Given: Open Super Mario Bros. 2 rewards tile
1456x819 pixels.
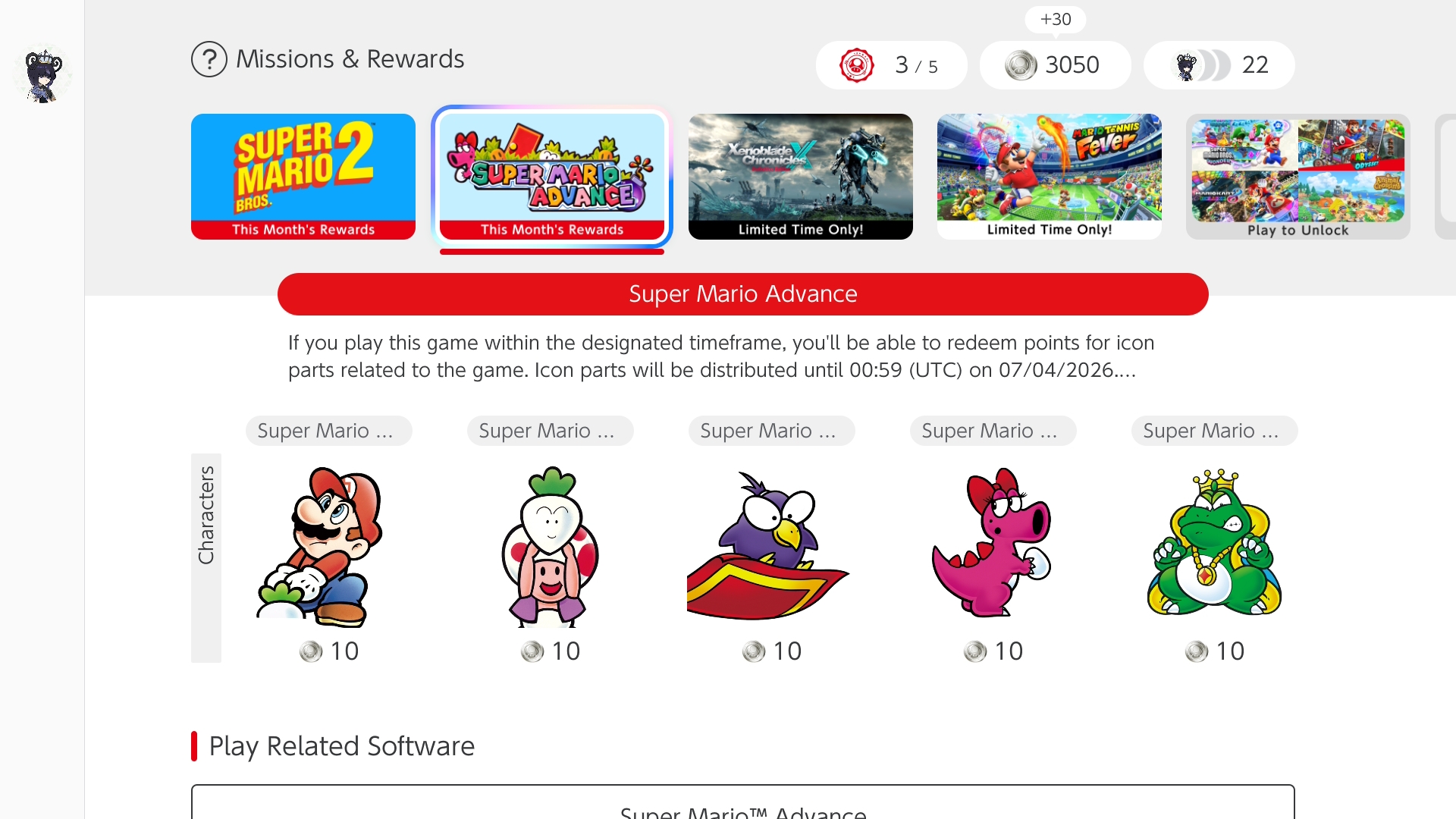Looking at the screenshot, I should tap(303, 177).
